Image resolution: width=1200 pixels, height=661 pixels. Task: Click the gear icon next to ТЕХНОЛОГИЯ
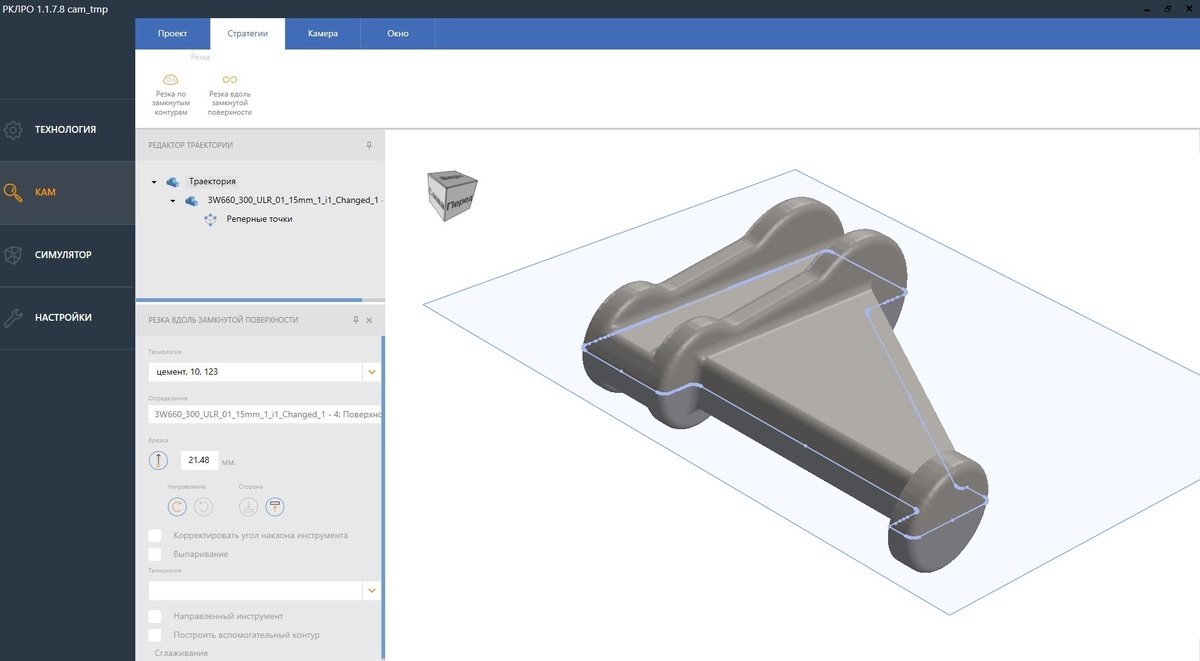click(x=12, y=130)
